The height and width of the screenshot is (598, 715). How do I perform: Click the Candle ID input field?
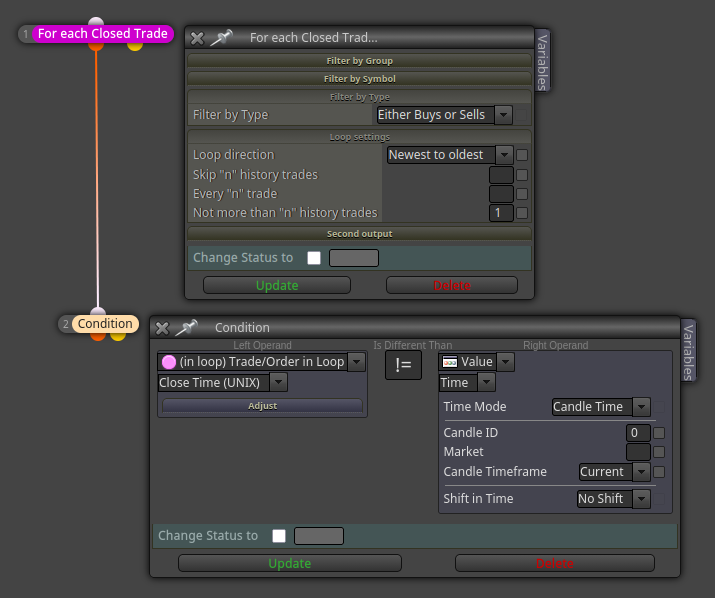[x=638, y=433]
